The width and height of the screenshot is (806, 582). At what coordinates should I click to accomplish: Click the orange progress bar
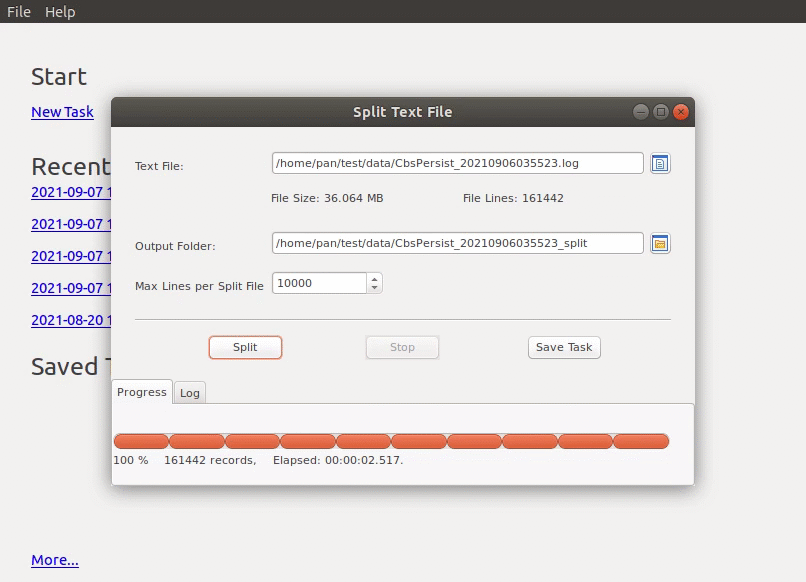coord(391,441)
